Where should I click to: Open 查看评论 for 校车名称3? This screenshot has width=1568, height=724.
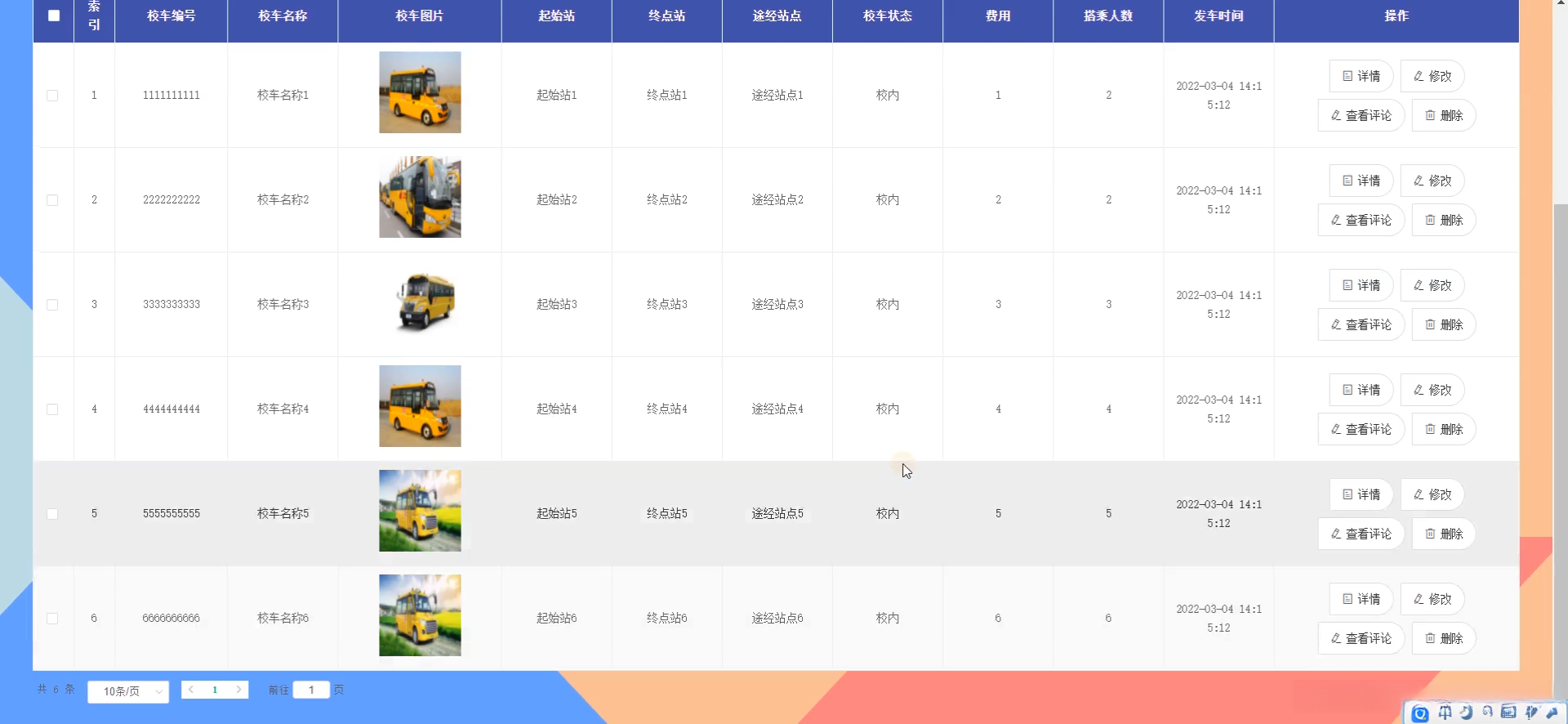click(1361, 324)
